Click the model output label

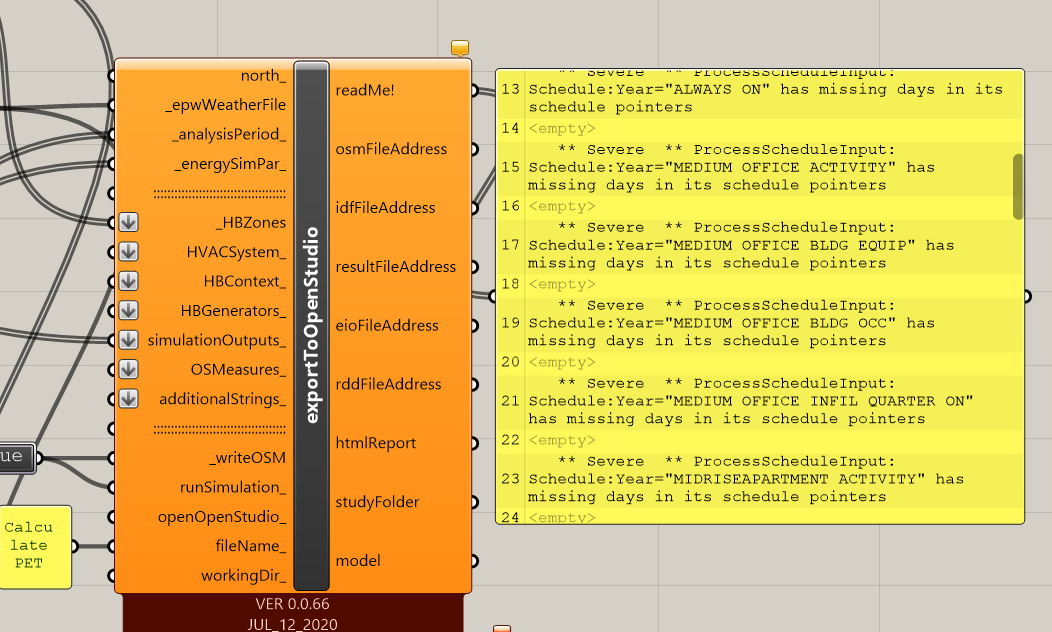(358, 561)
